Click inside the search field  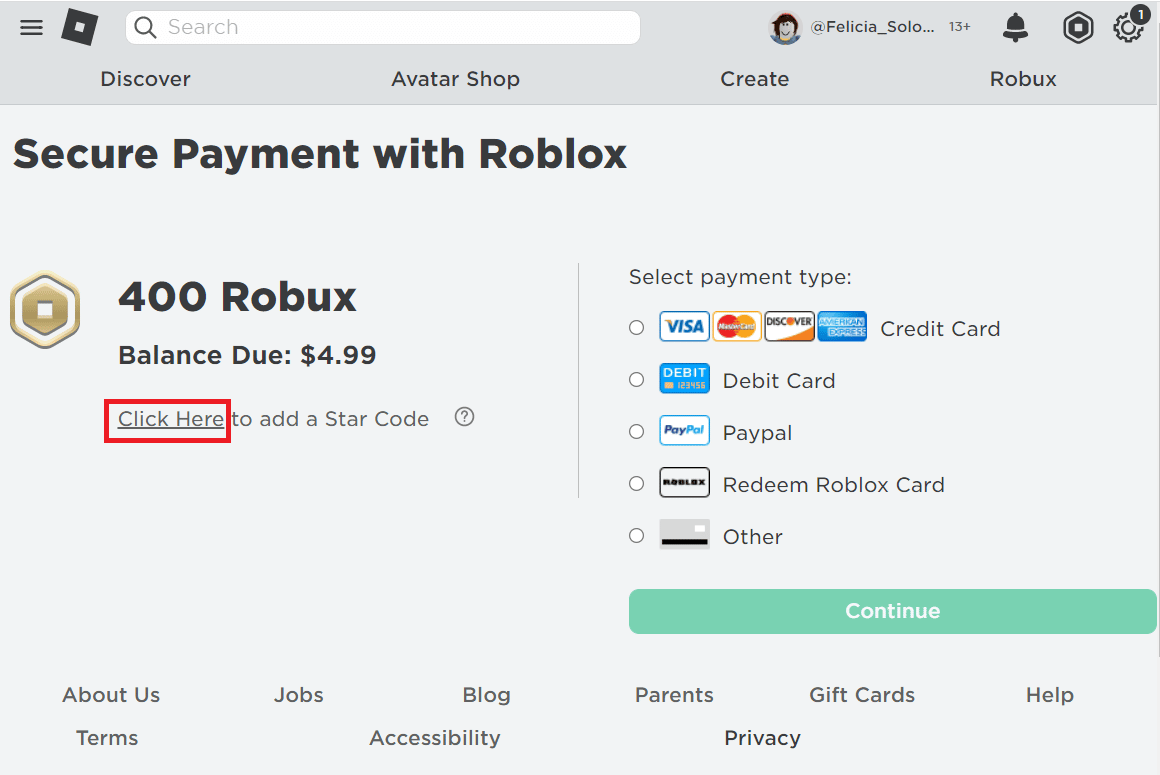(x=383, y=27)
